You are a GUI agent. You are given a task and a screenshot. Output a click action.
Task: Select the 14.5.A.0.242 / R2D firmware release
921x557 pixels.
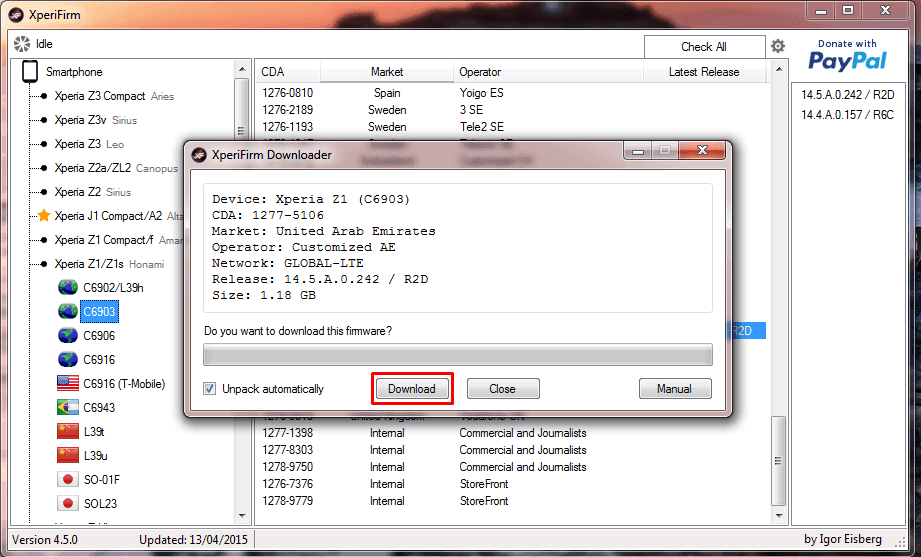click(848, 95)
